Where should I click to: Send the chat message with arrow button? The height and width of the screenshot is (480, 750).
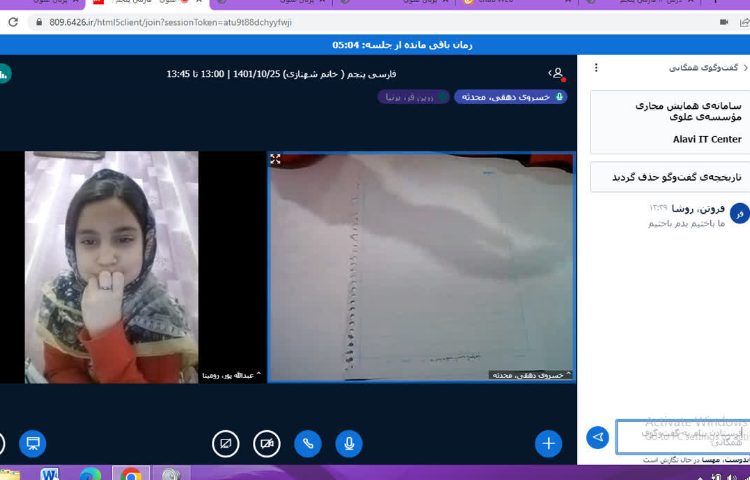[x=597, y=437]
